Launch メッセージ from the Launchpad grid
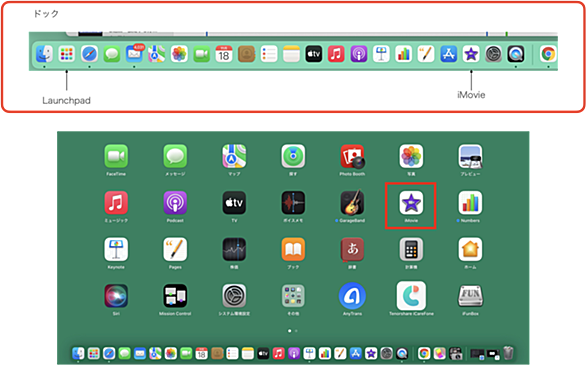The width and height of the screenshot is (586, 392). point(175,156)
